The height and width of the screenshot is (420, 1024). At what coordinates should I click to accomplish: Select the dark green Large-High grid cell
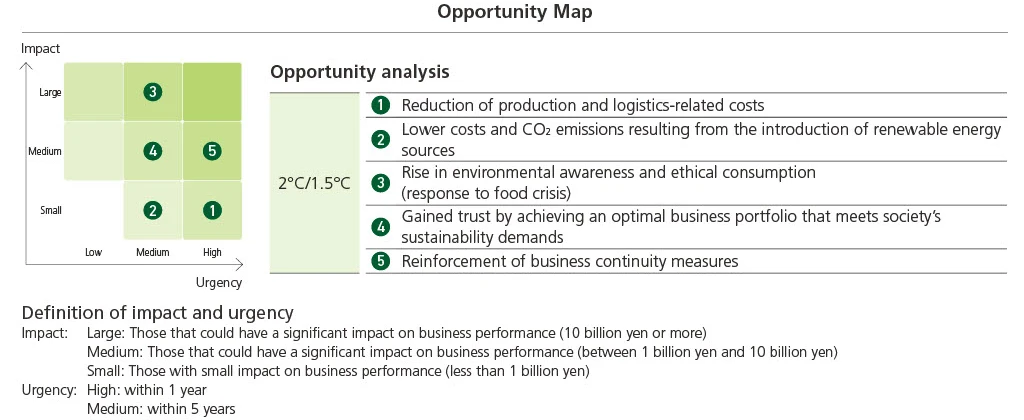tap(211, 92)
